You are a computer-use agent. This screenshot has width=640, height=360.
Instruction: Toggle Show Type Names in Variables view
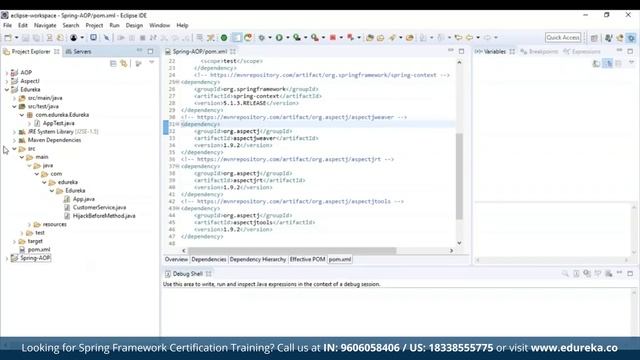[597, 63]
